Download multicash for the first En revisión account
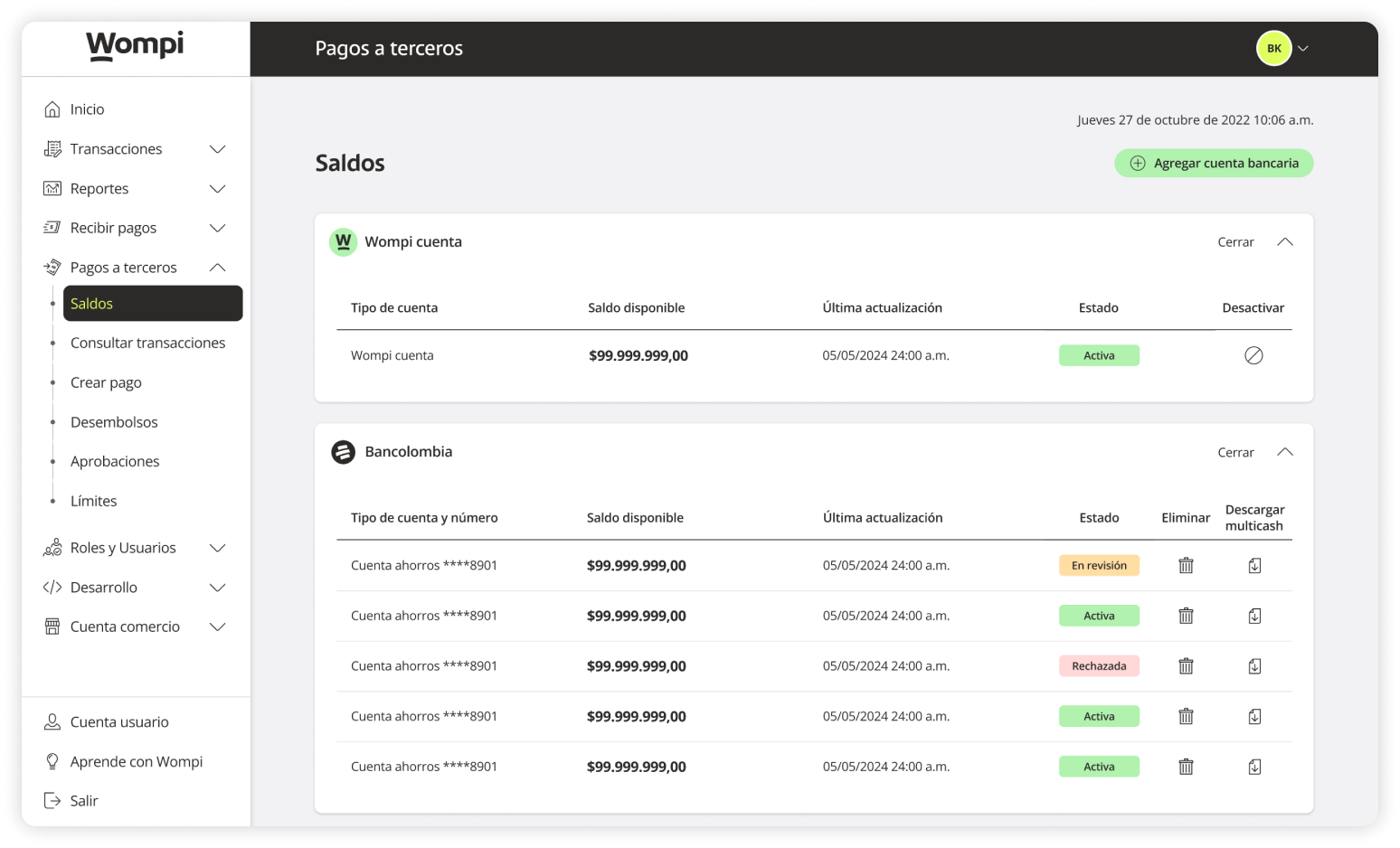The image size is (1400, 848). pyautogui.click(x=1254, y=565)
